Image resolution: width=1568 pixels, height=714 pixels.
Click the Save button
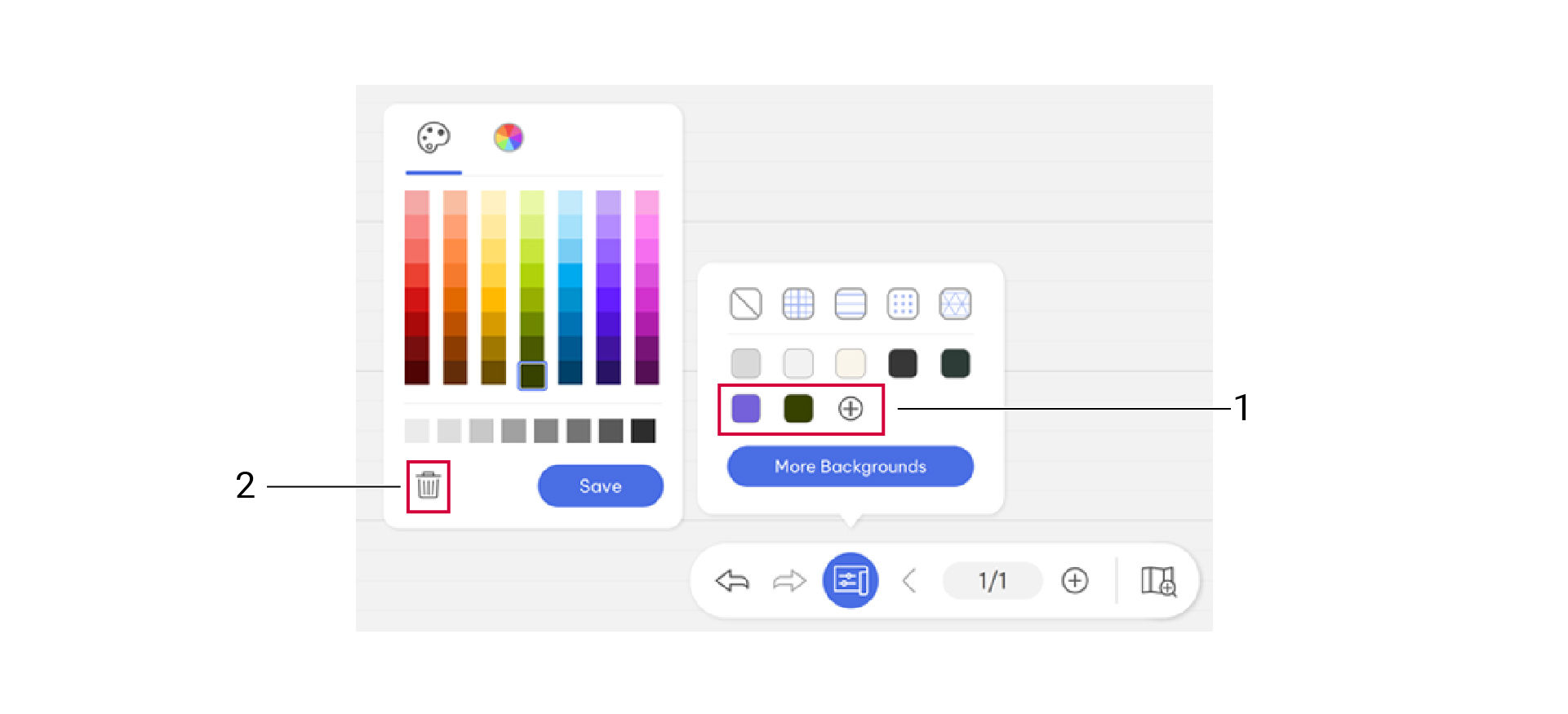pyautogui.click(x=600, y=486)
